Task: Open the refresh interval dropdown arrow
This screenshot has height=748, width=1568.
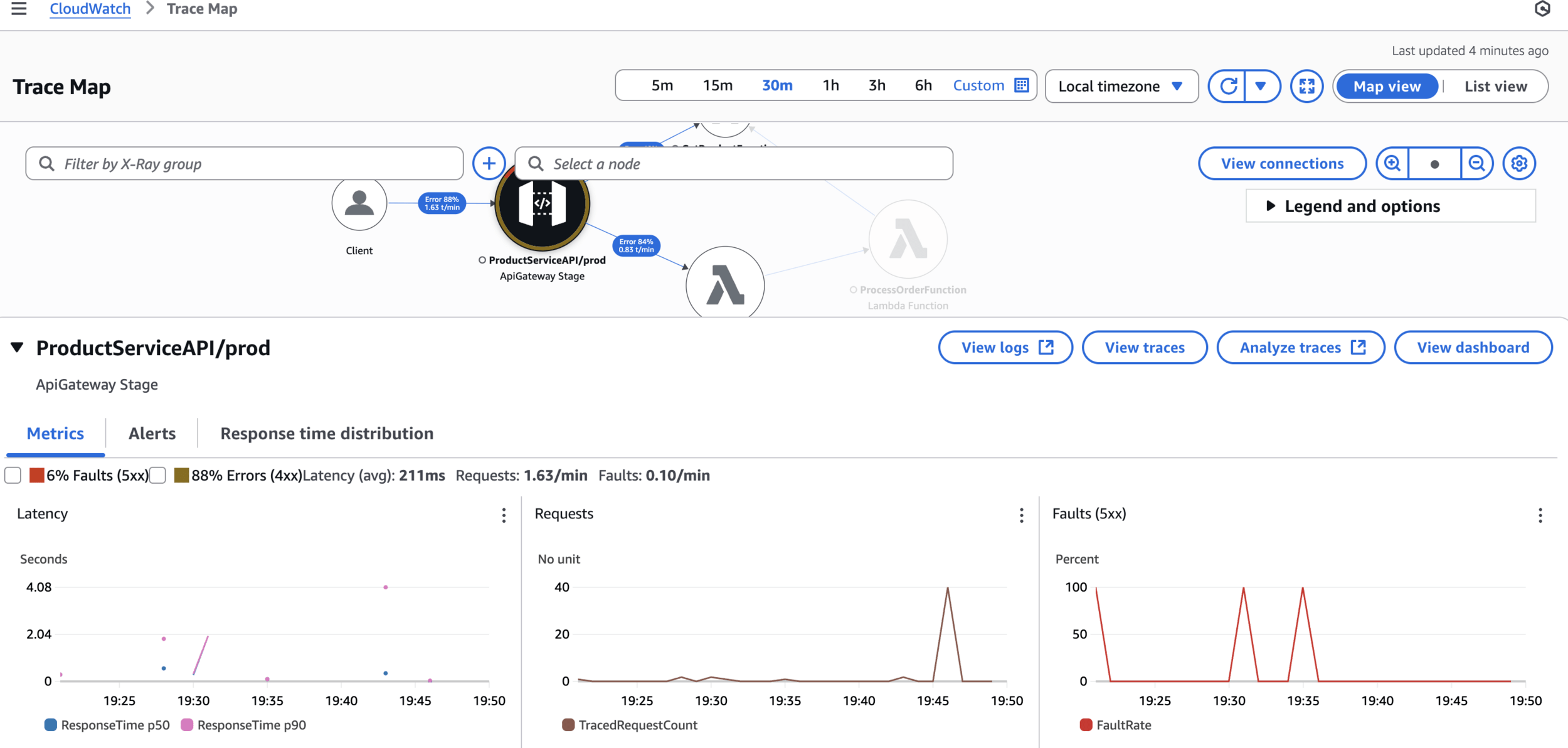Action: (1261, 86)
